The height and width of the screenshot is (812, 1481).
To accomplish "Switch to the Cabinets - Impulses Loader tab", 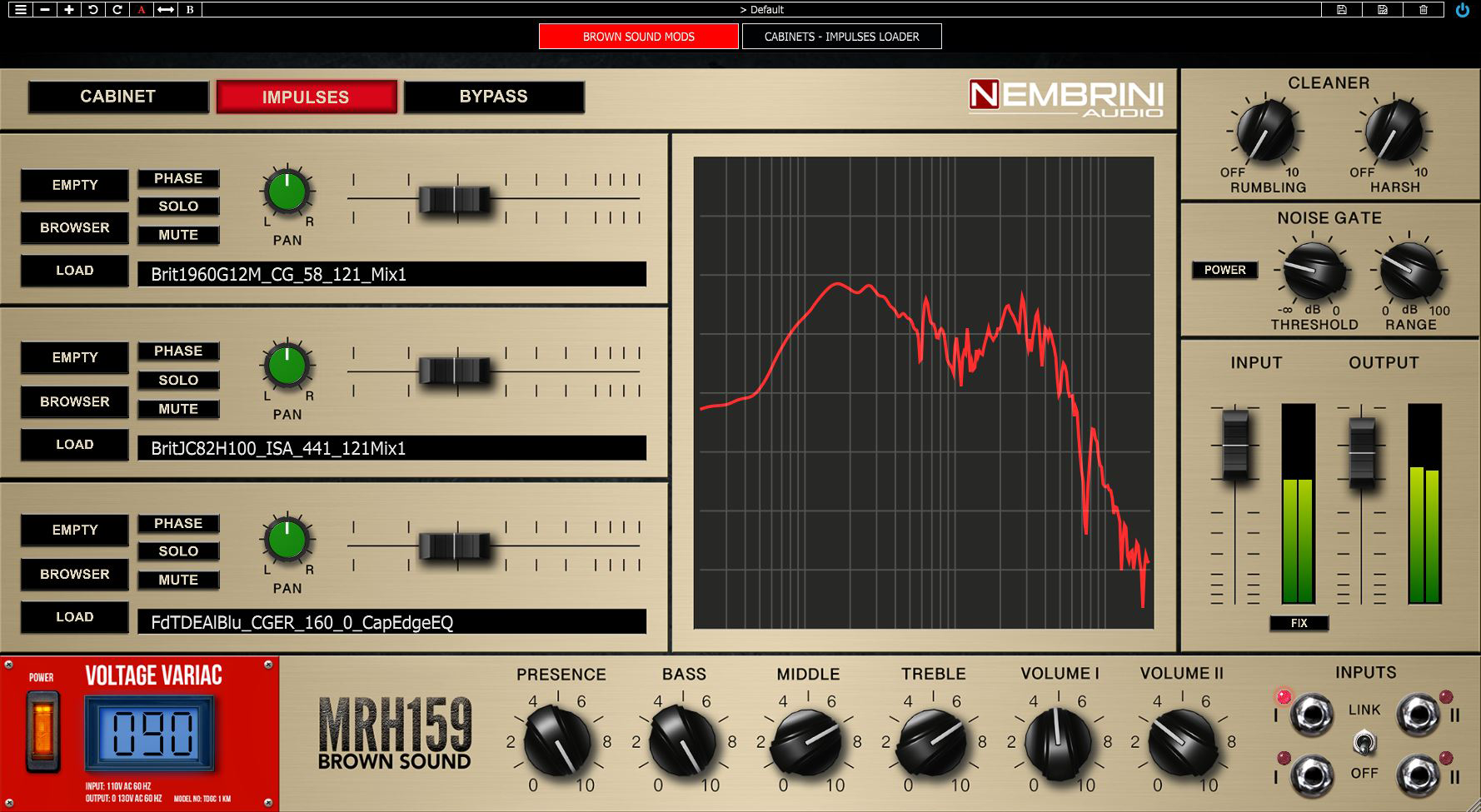I will (842, 37).
